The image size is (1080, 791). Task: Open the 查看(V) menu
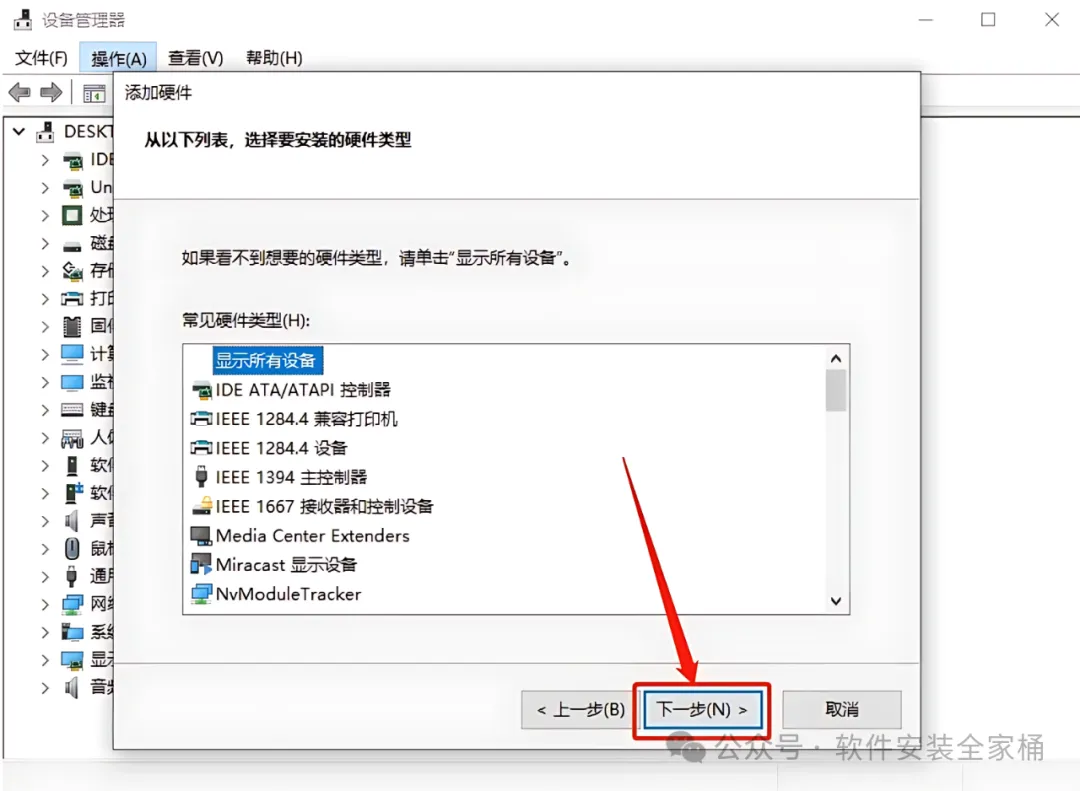[x=196, y=58]
